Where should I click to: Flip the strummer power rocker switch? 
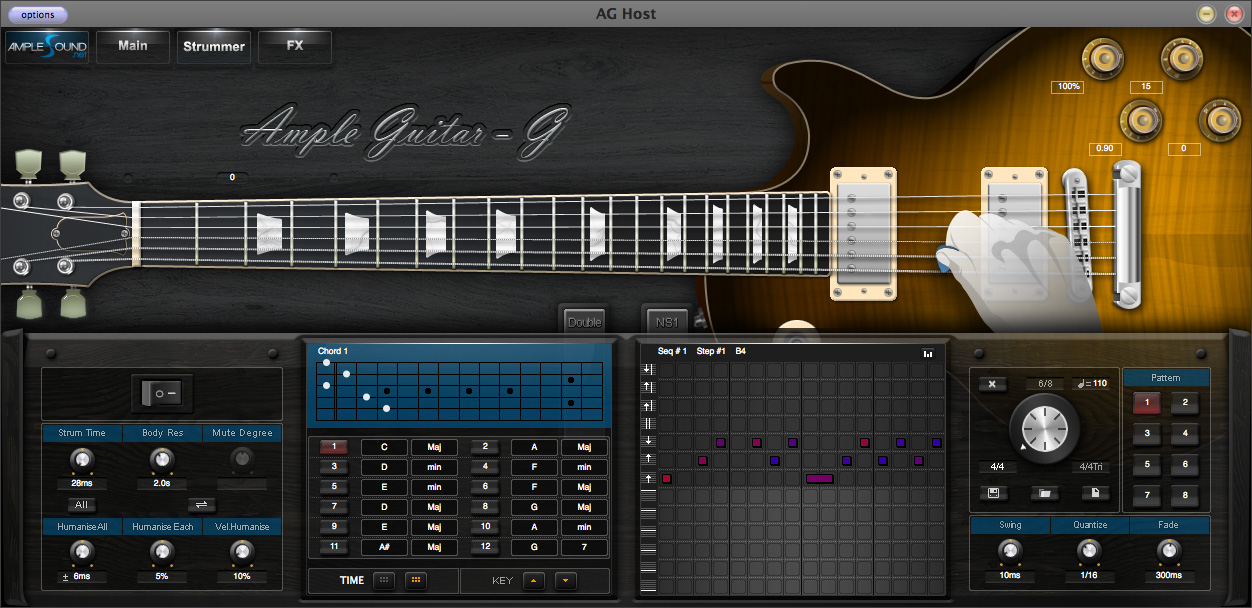[162, 393]
